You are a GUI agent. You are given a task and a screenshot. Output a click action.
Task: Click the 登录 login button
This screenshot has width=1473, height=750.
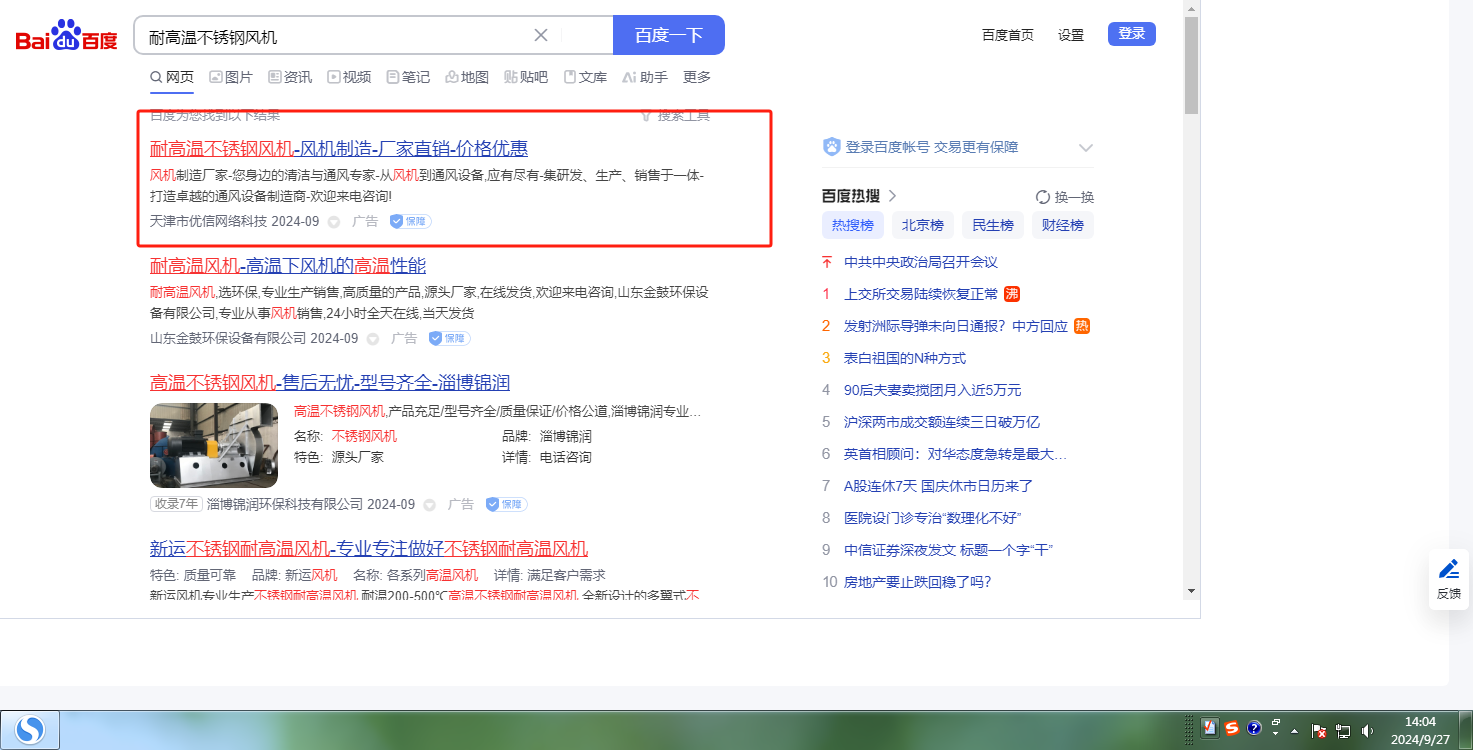click(x=1131, y=34)
